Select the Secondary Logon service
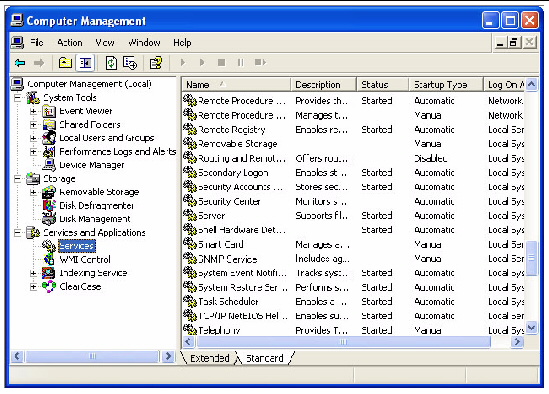This screenshot has width=549, height=394. coord(353,173)
